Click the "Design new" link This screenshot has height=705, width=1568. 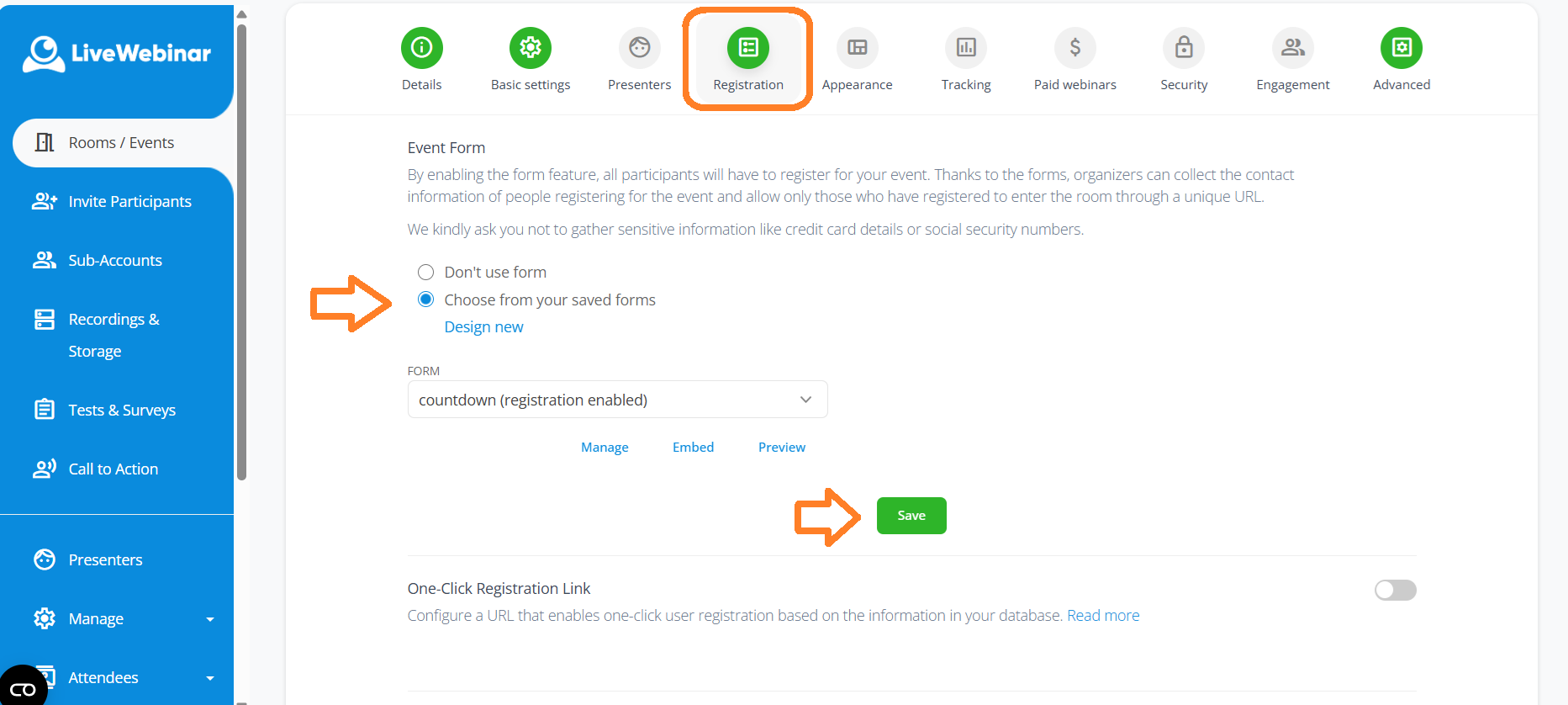pos(483,326)
